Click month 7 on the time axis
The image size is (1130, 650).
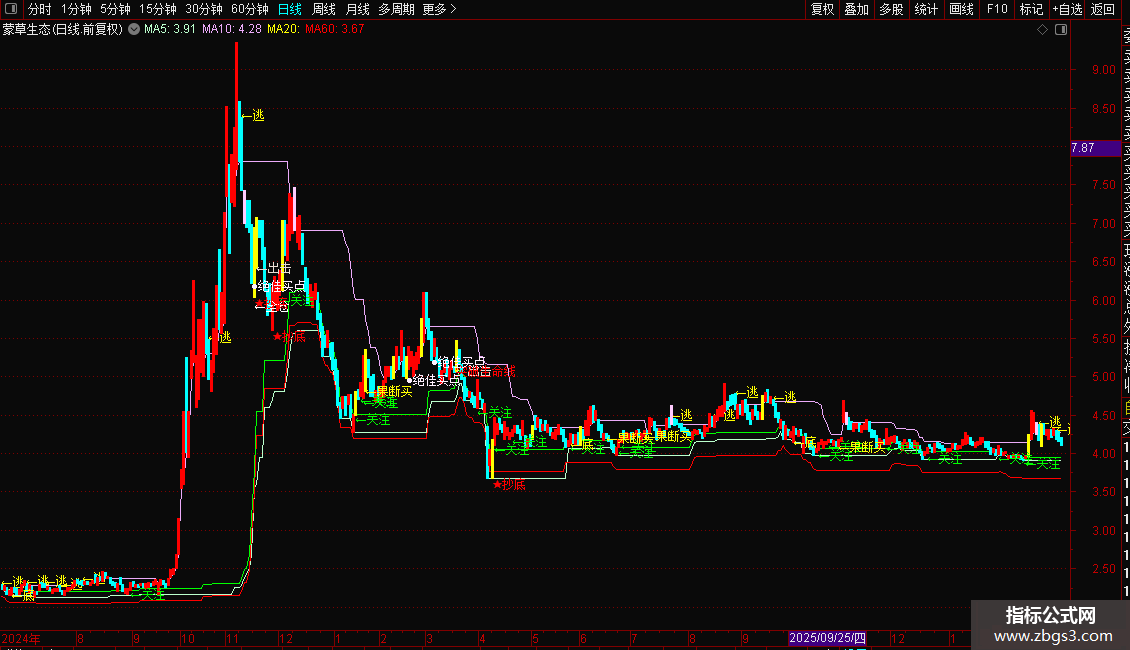pos(633,638)
